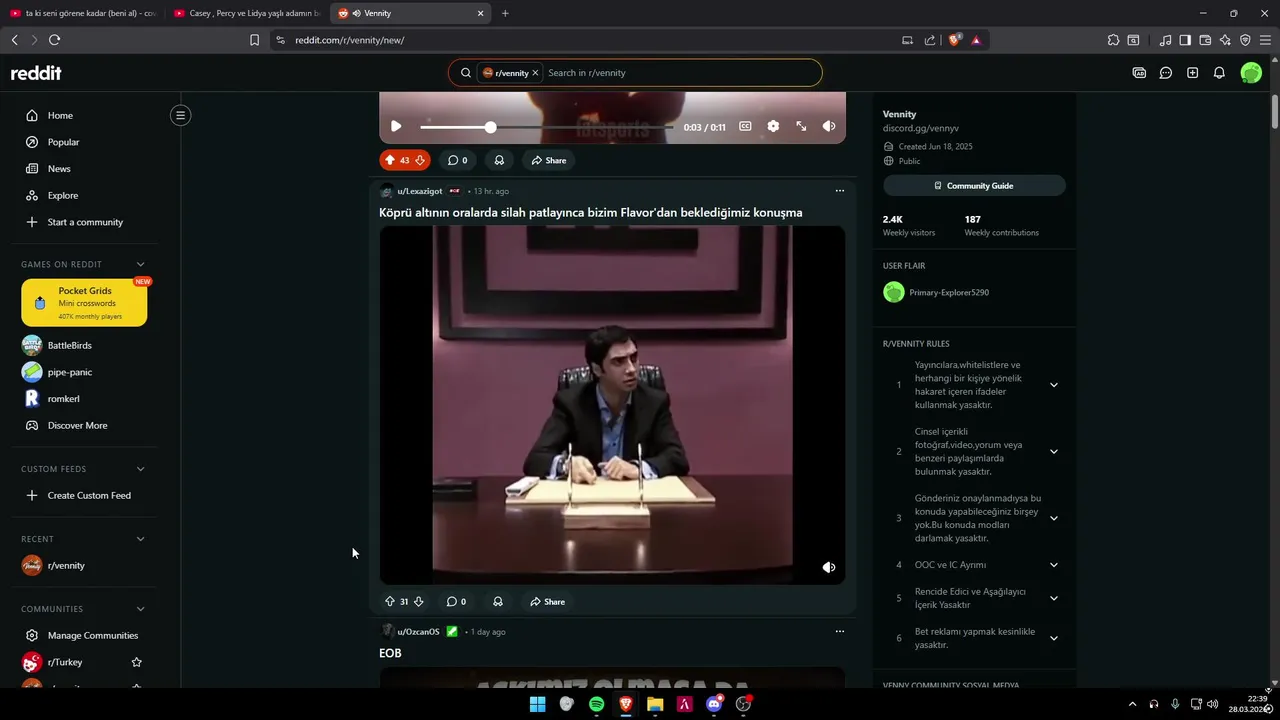Downvote the 43-point post
This screenshot has height=720, width=1280.
coord(419,160)
